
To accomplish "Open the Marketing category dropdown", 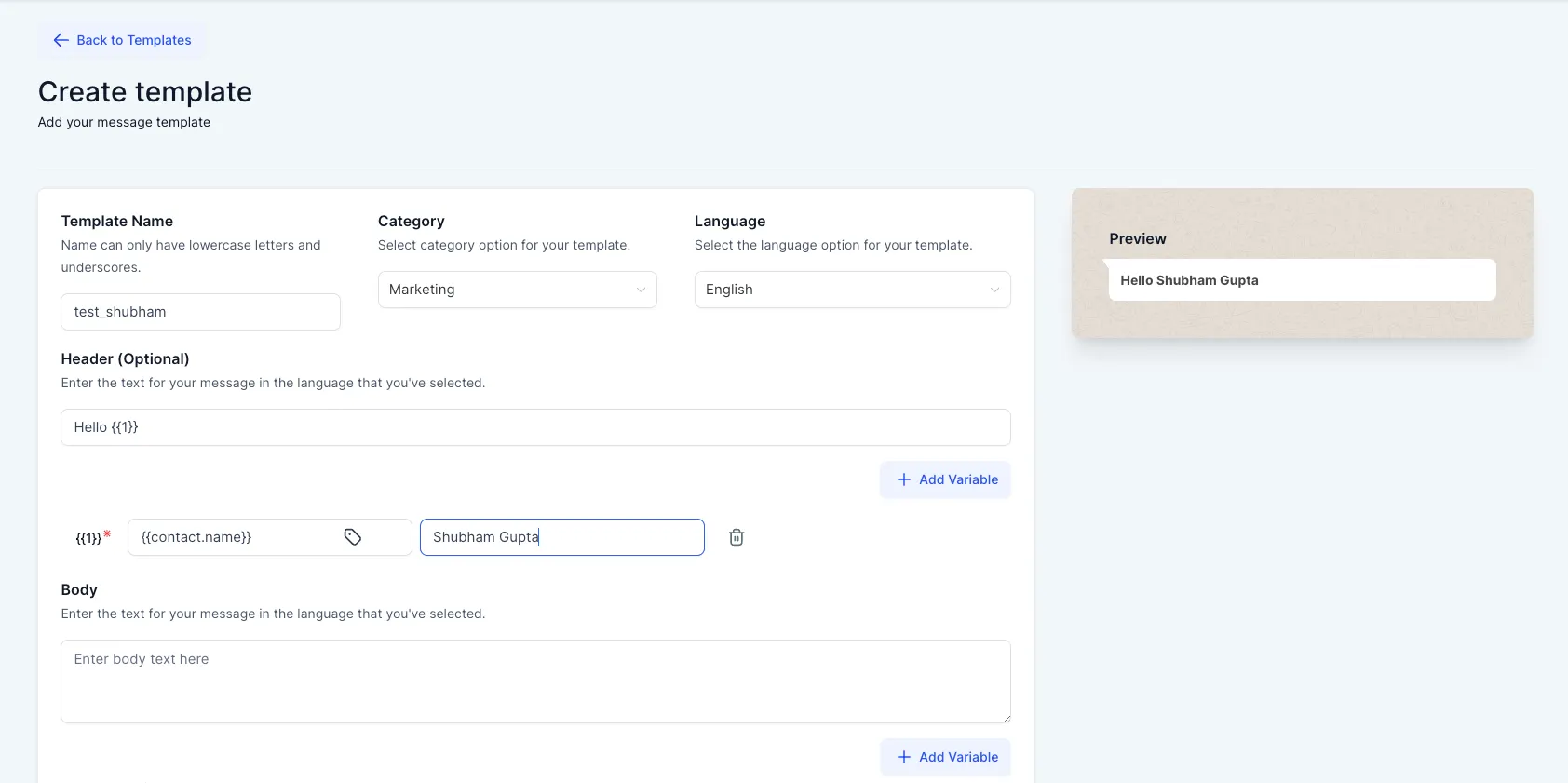I will [x=518, y=290].
